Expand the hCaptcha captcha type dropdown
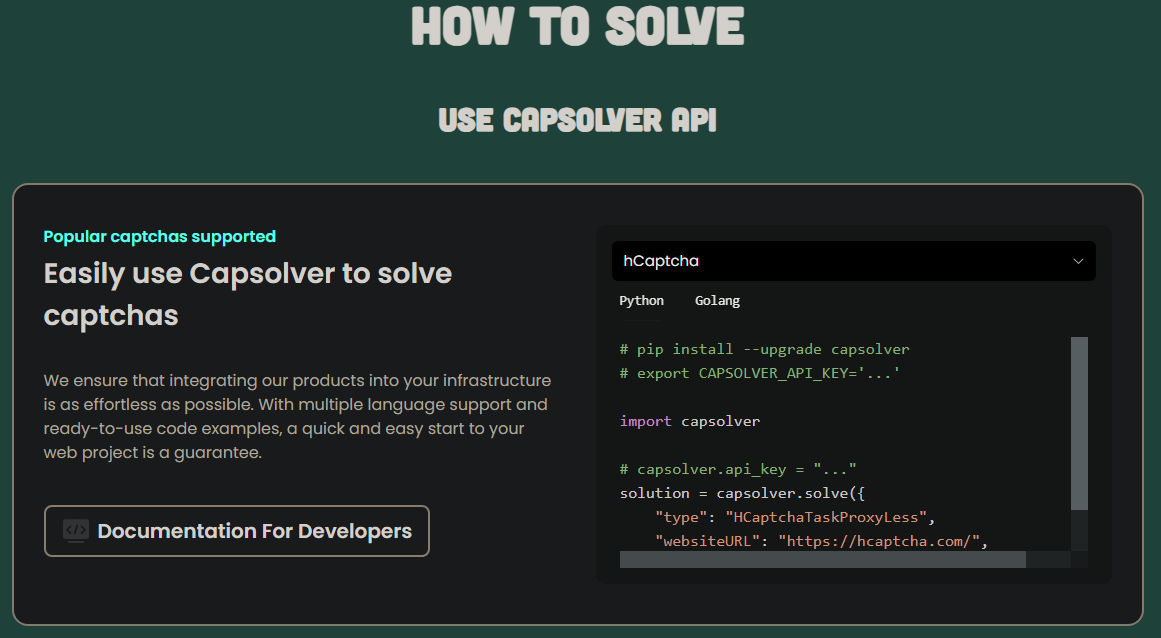The height and width of the screenshot is (638, 1161). (x=853, y=261)
